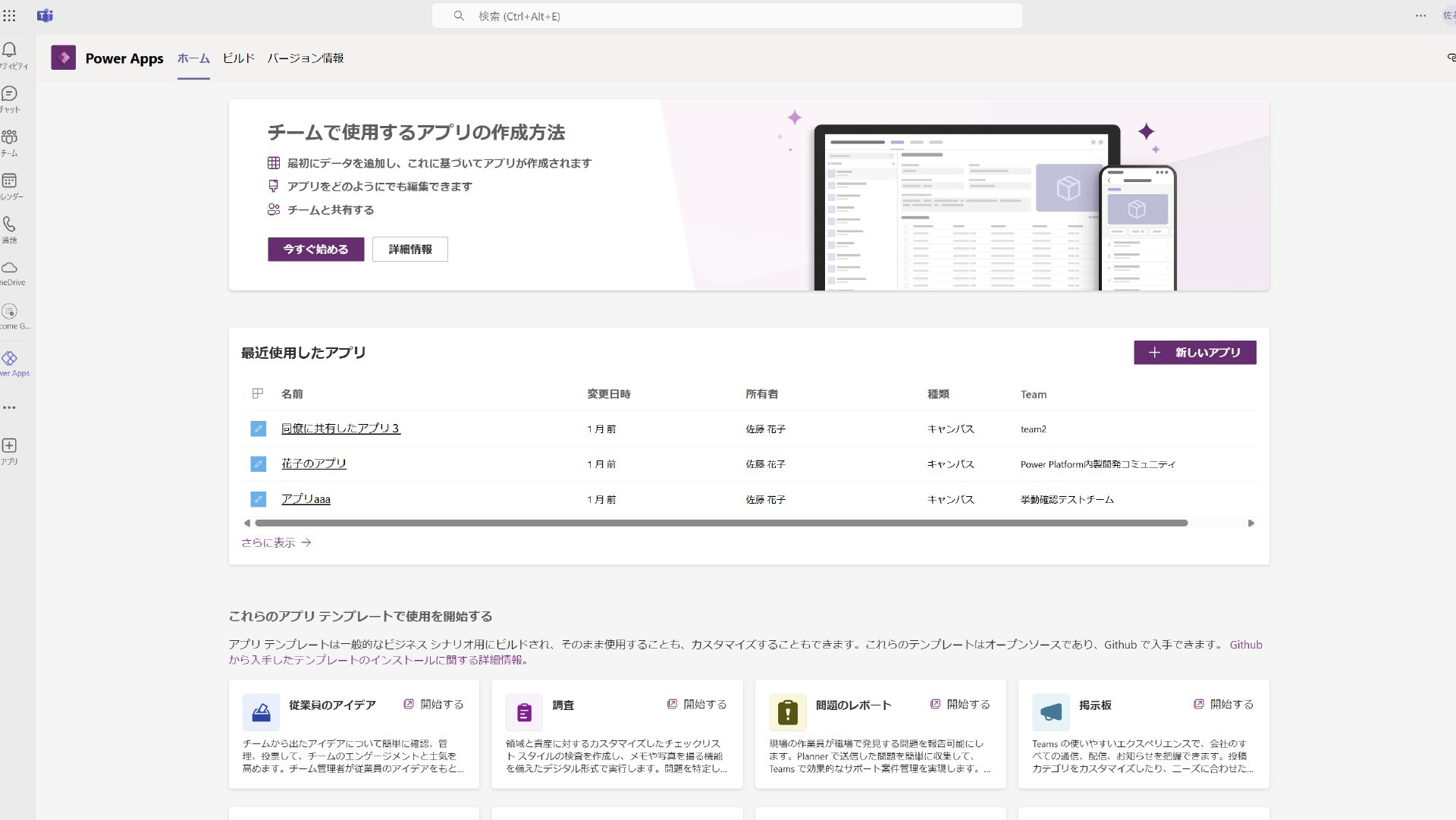Click the Team column header
1456x820 pixels.
tap(1034, 394)
